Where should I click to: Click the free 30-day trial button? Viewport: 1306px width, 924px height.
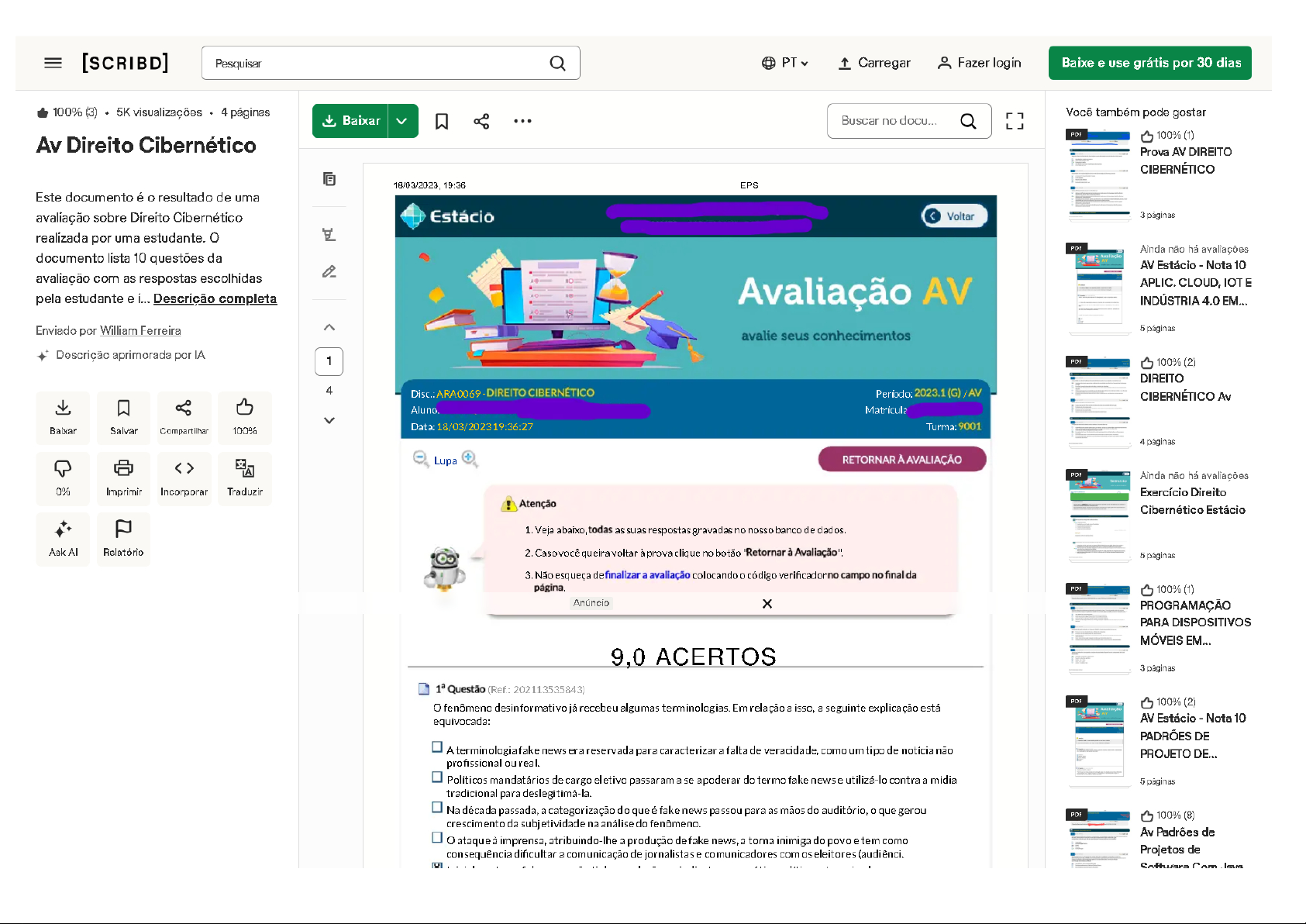pos(1150,63)
